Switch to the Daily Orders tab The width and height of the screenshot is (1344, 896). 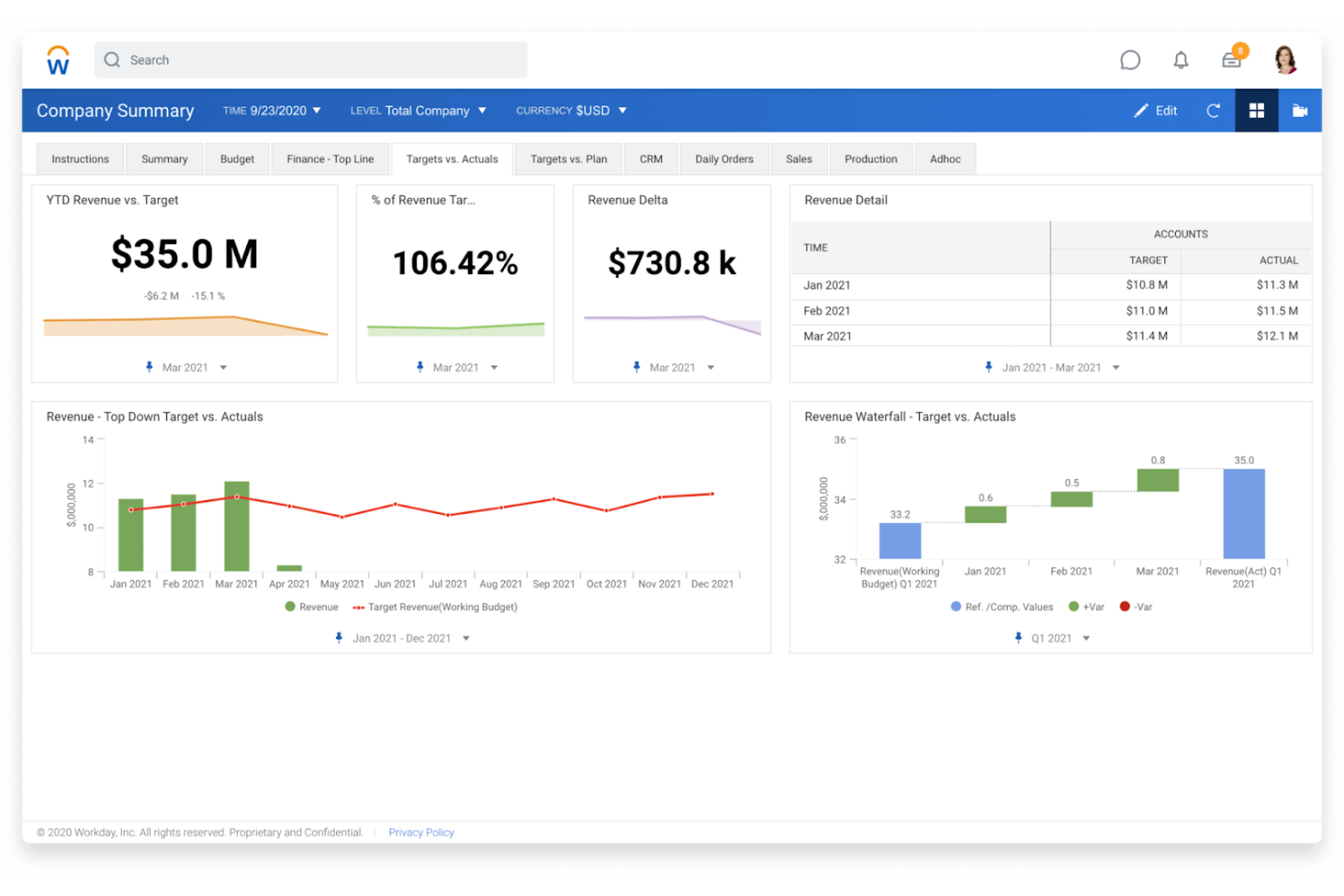tap(724, 158)
